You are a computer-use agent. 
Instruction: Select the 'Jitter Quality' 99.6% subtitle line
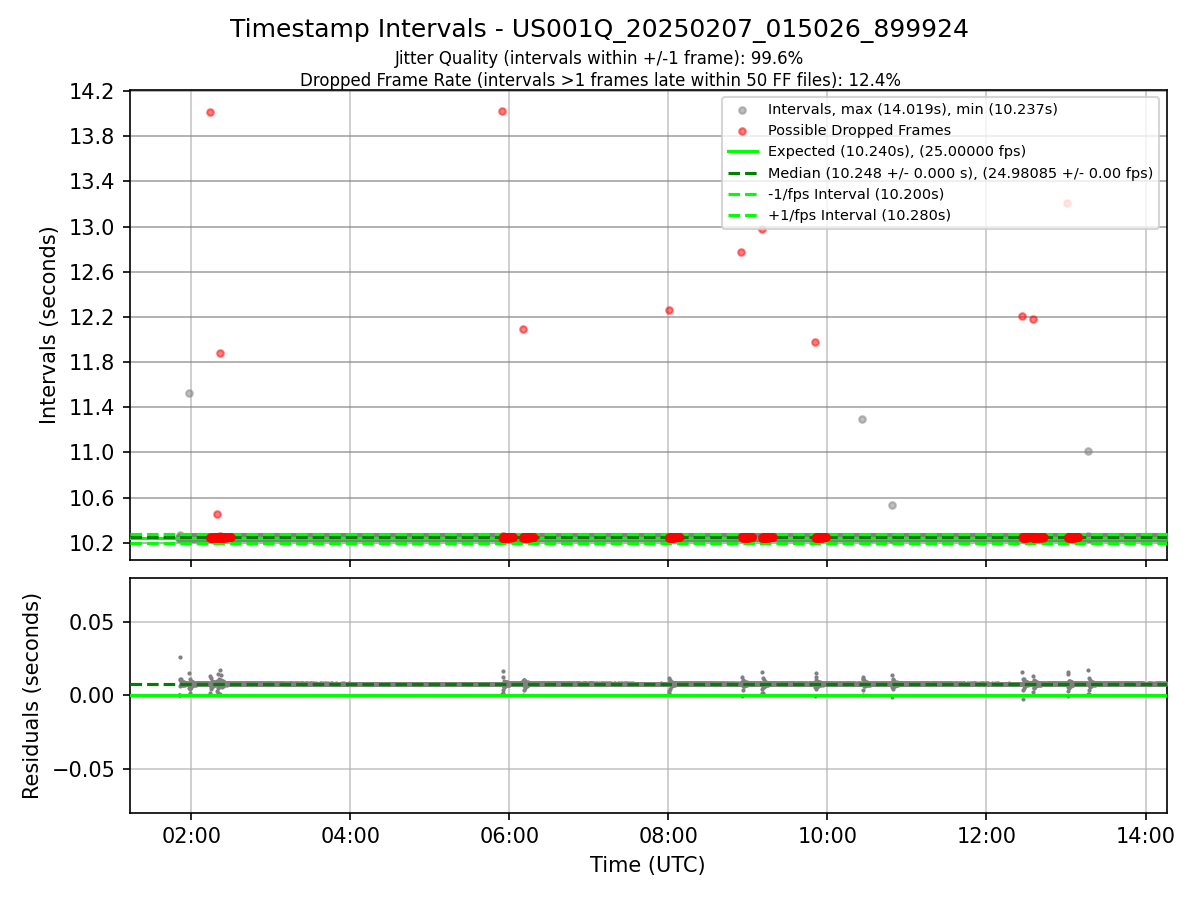599,58
